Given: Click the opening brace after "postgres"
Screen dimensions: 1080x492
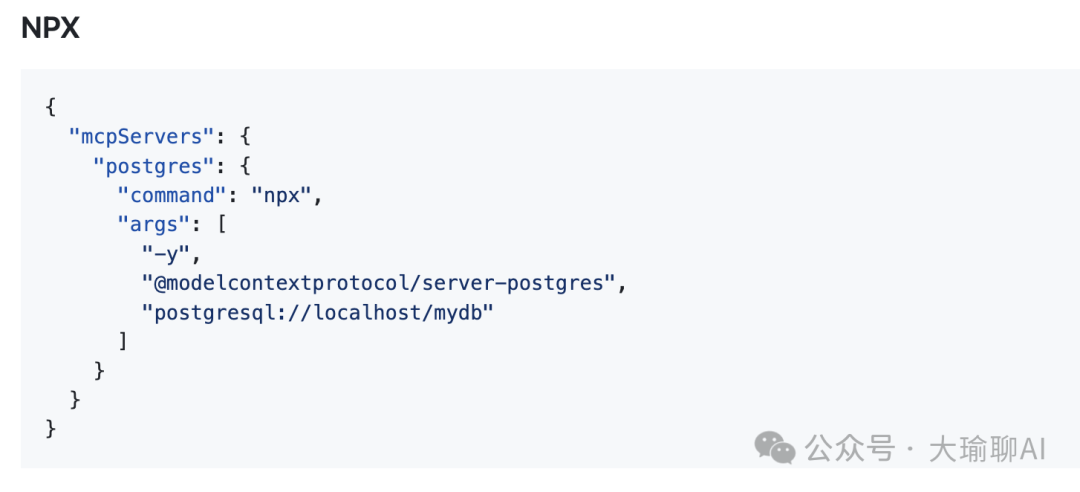Looking at the screenshot, I should [x=246, y=166].
